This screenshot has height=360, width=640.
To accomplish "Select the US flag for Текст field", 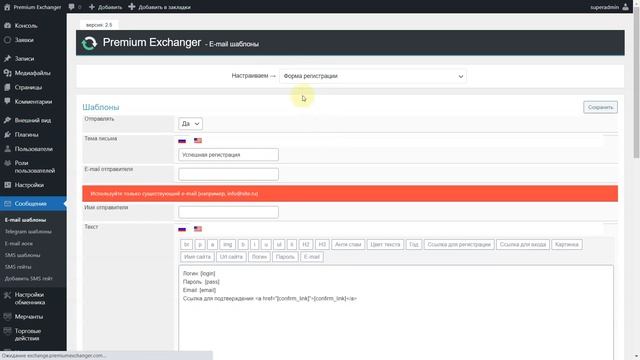I will click(198, 229).
